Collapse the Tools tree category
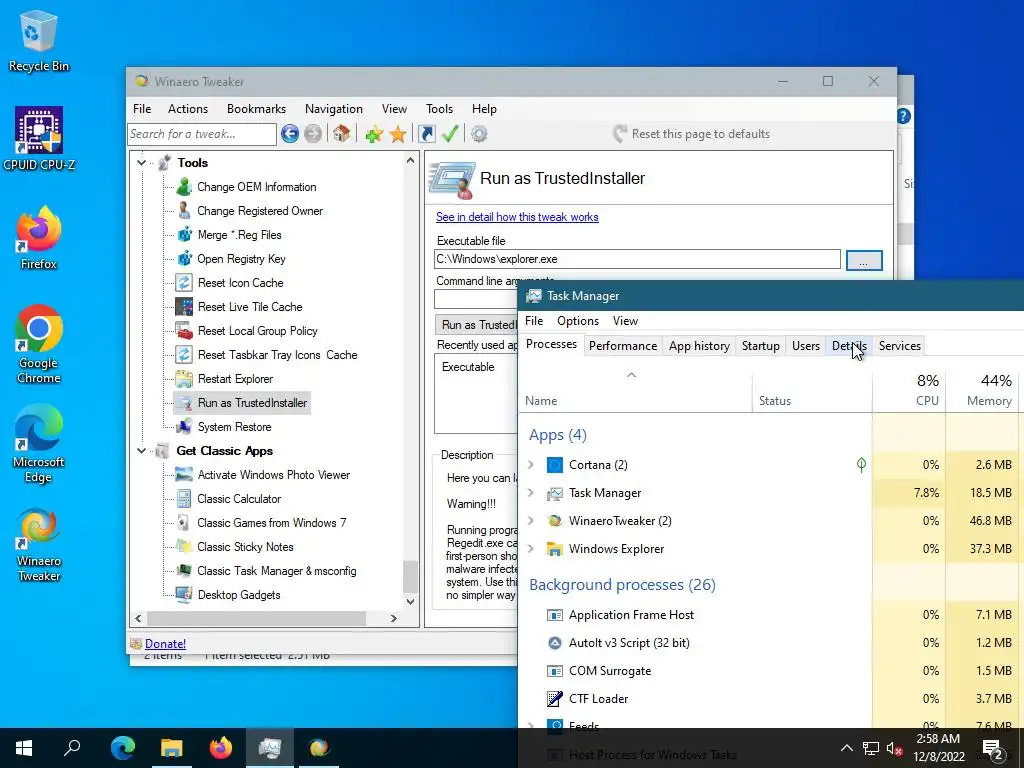 coord(141,162)
